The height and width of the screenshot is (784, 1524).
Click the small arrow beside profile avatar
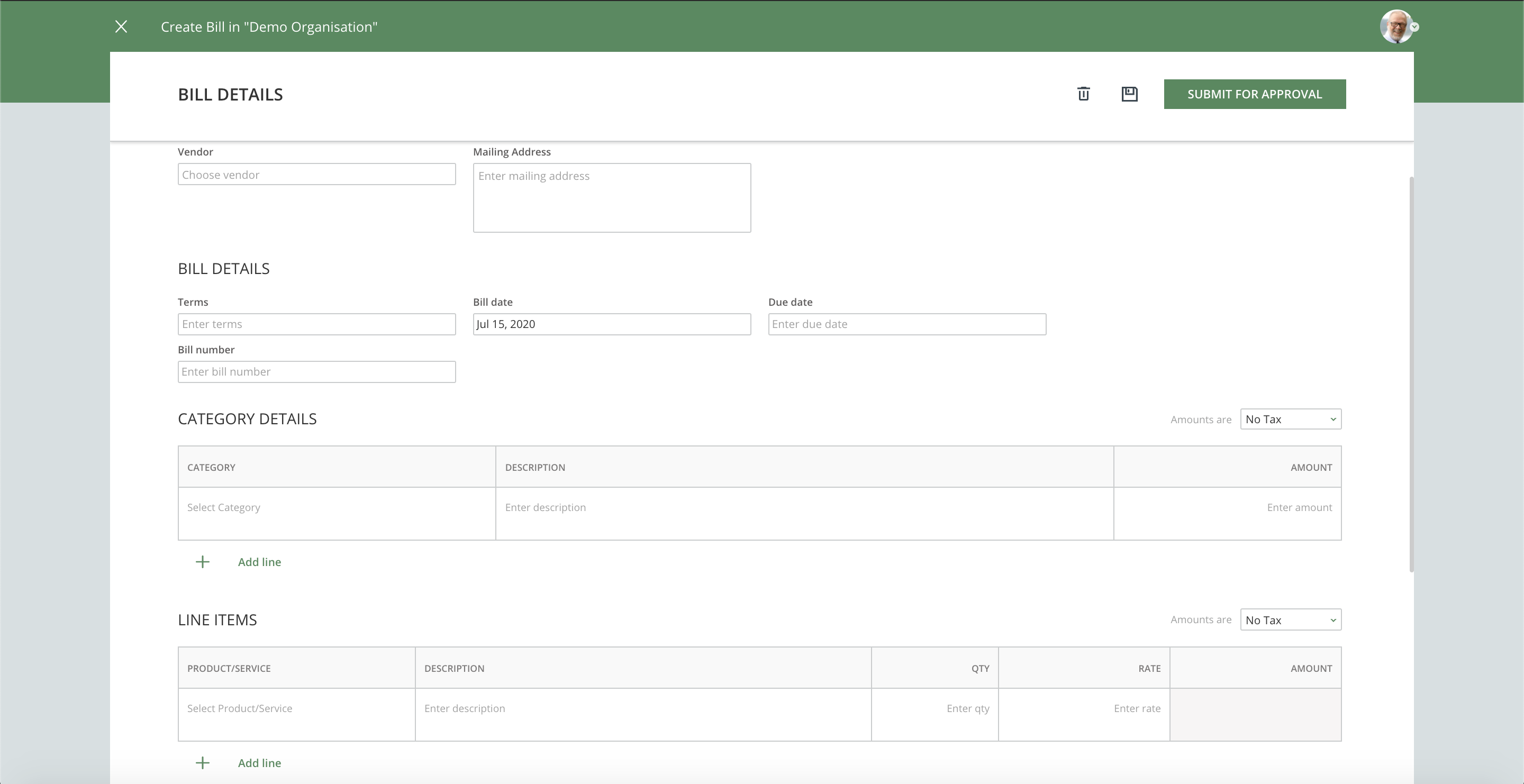(1414, 27)
